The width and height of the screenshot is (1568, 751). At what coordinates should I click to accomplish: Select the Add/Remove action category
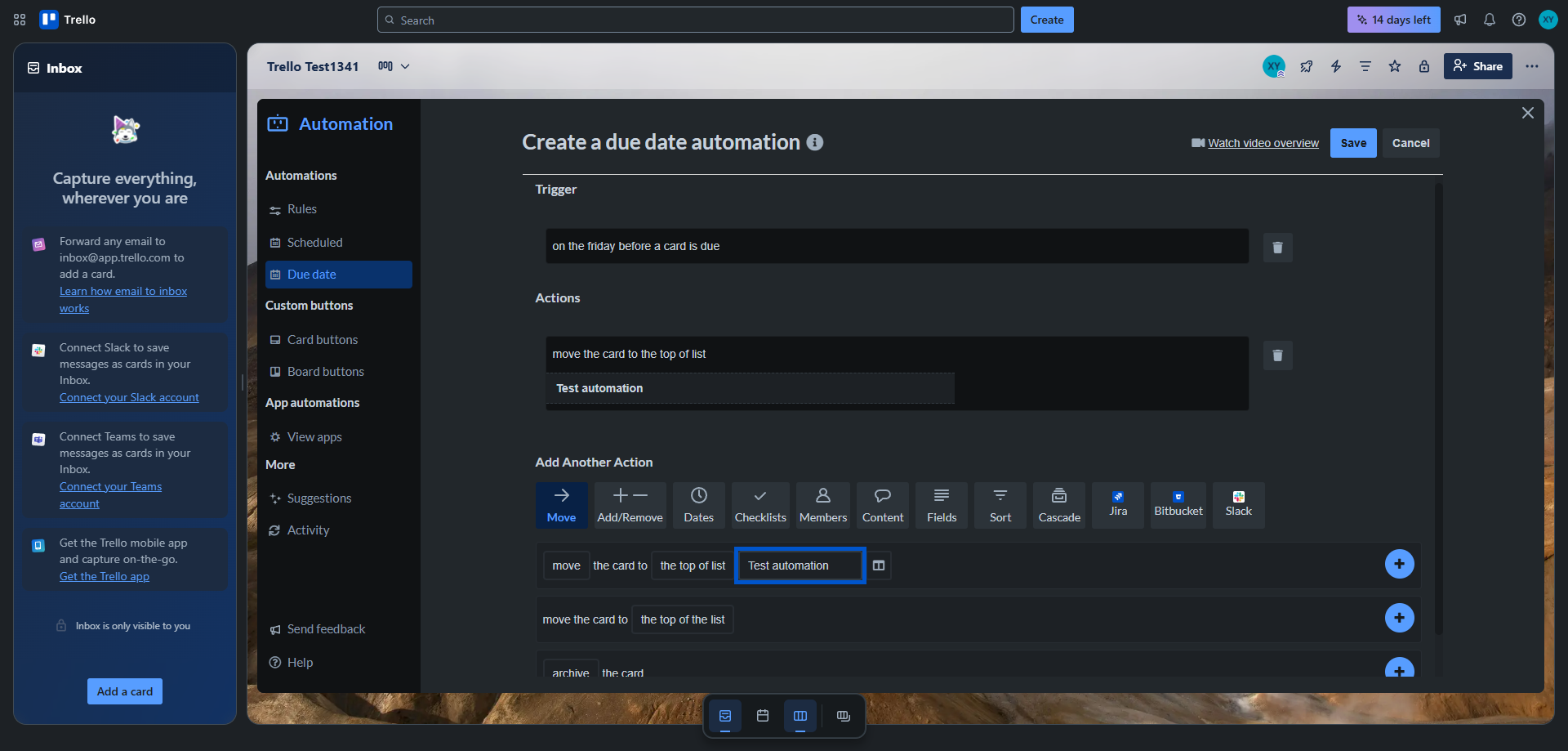coord(630,505)
